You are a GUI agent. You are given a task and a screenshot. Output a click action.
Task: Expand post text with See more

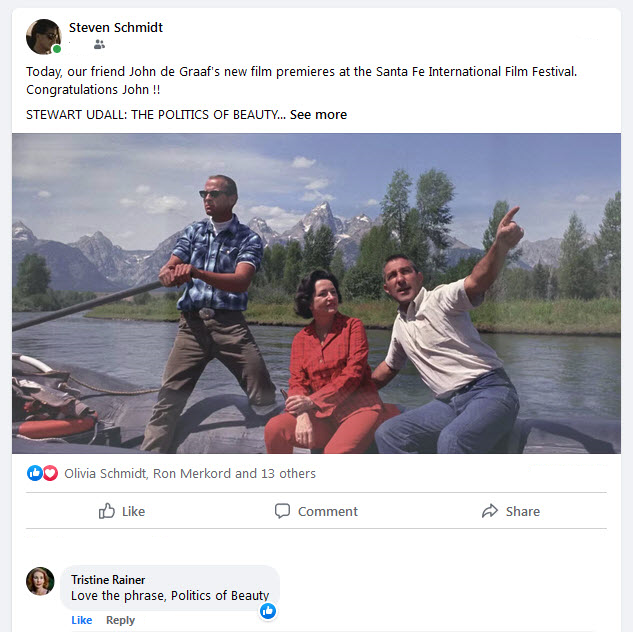[318, 115]
